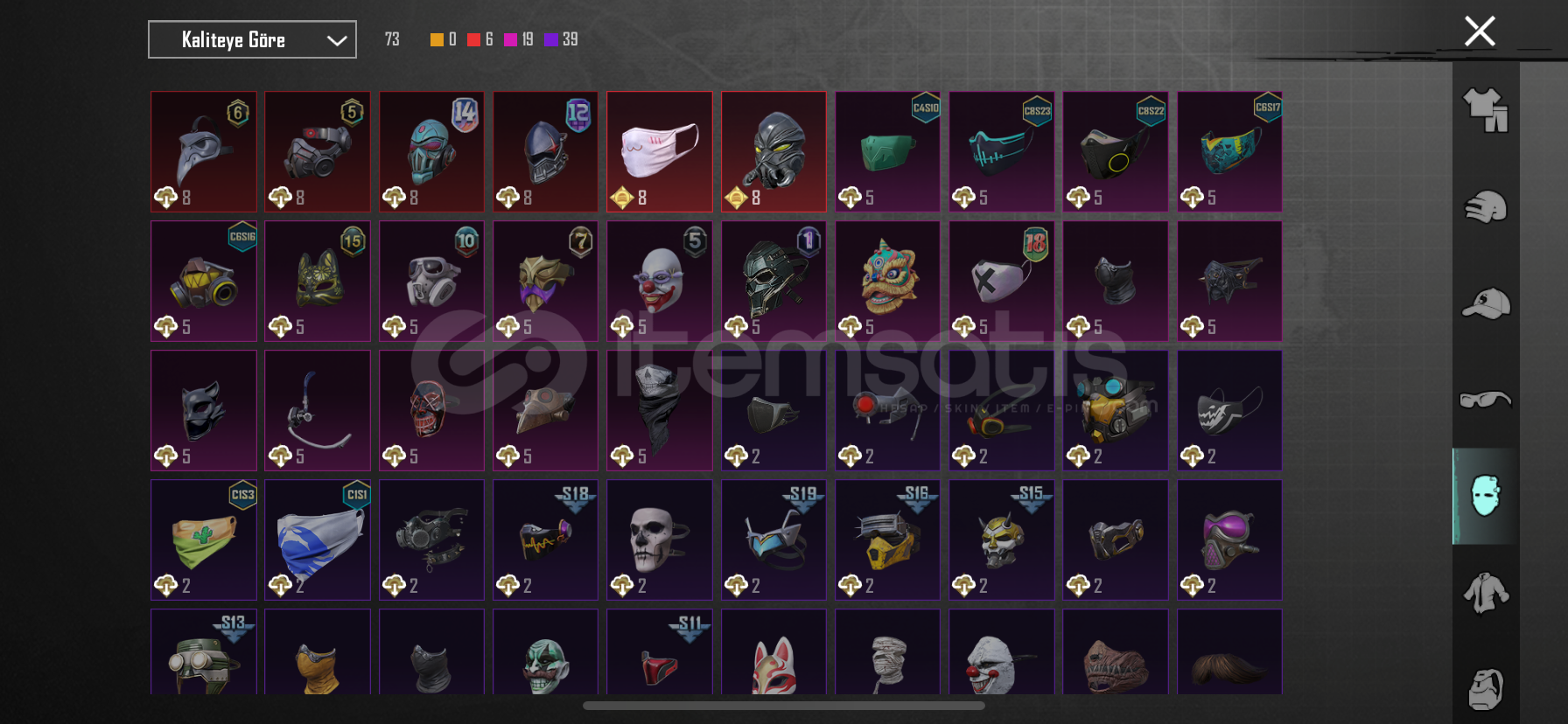Select the cactus bandana C1S3 item

pos(204,540)
